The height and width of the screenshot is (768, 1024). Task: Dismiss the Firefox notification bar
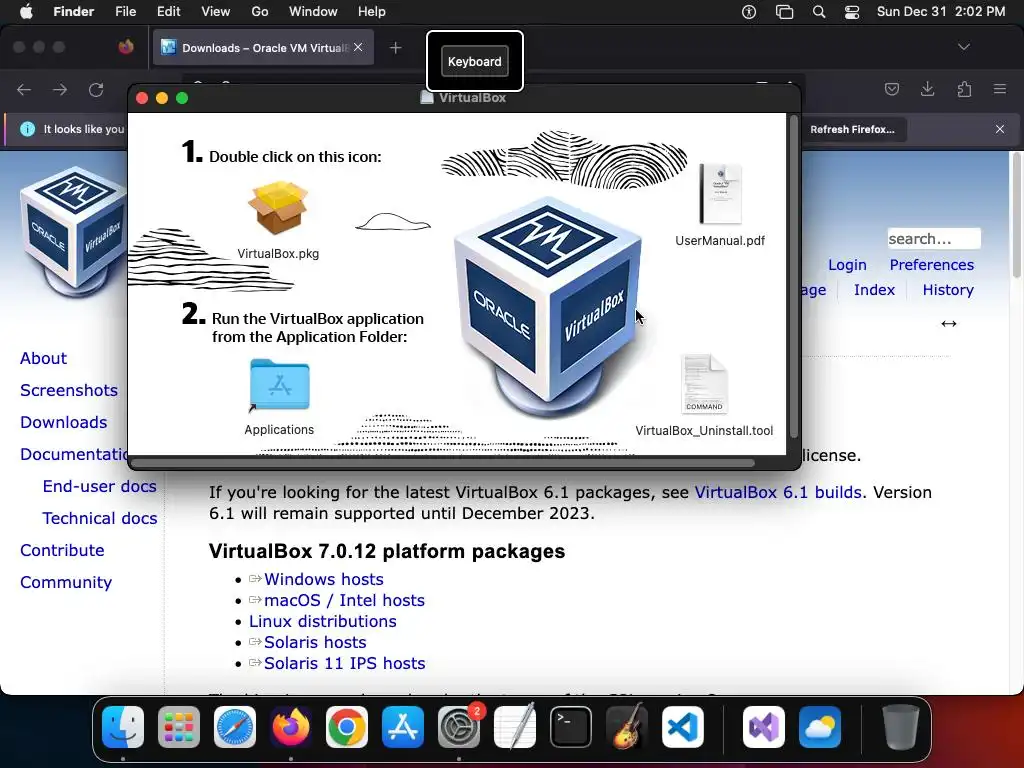click(x=1000, y=129)
